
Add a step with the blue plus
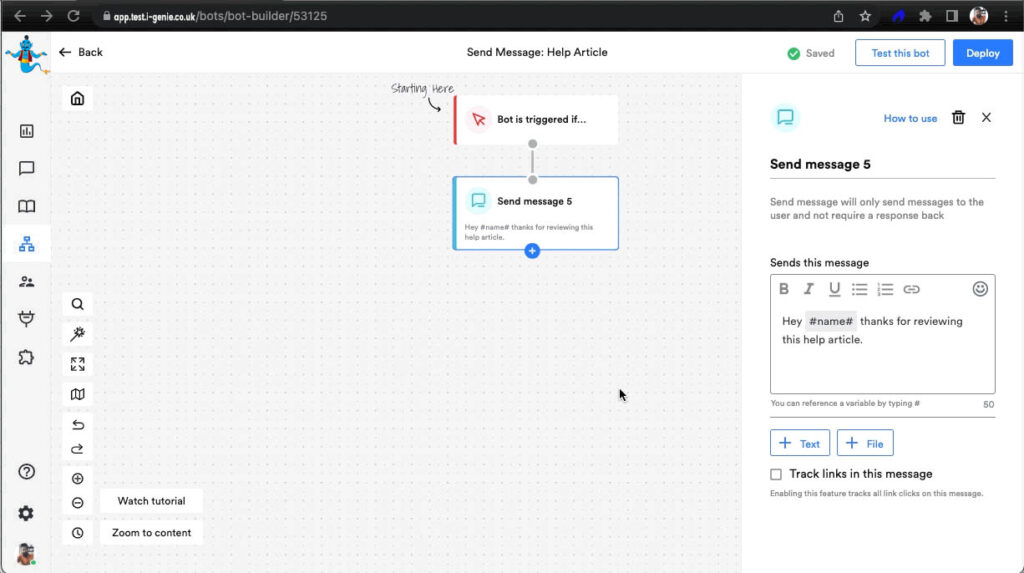(532, 250)
